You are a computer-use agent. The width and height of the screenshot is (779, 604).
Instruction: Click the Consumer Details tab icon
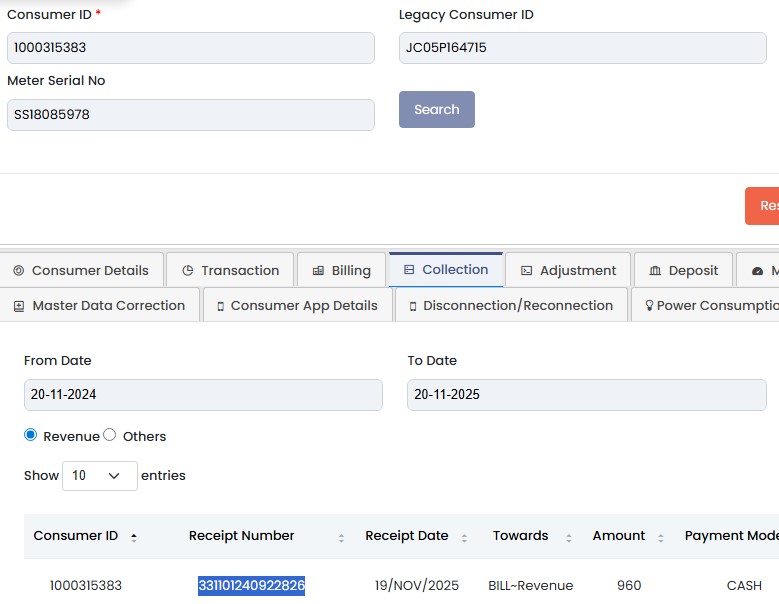coord(18,270)
